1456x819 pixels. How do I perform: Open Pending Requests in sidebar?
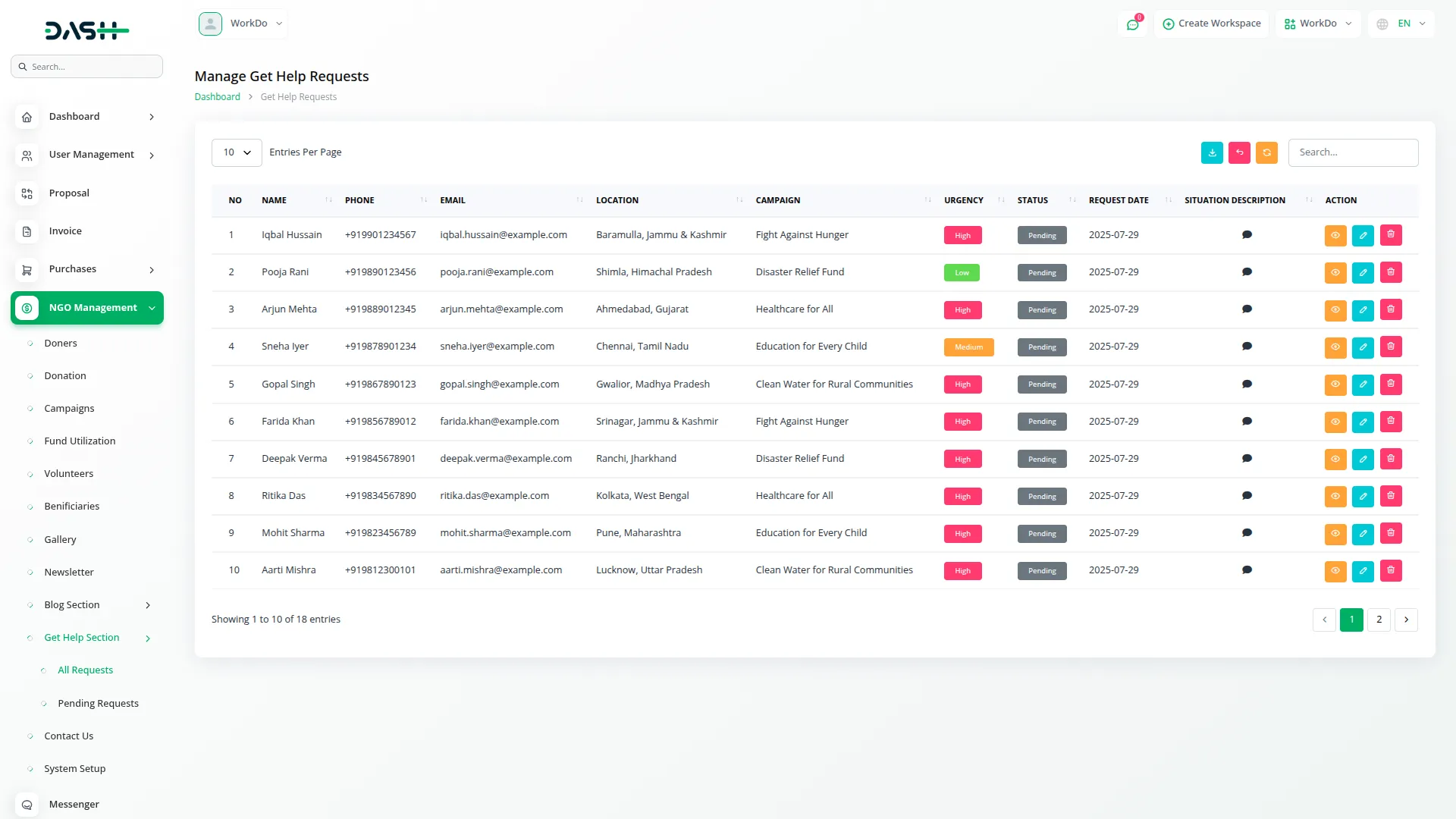pyautogui.click(x=98, y=703)
